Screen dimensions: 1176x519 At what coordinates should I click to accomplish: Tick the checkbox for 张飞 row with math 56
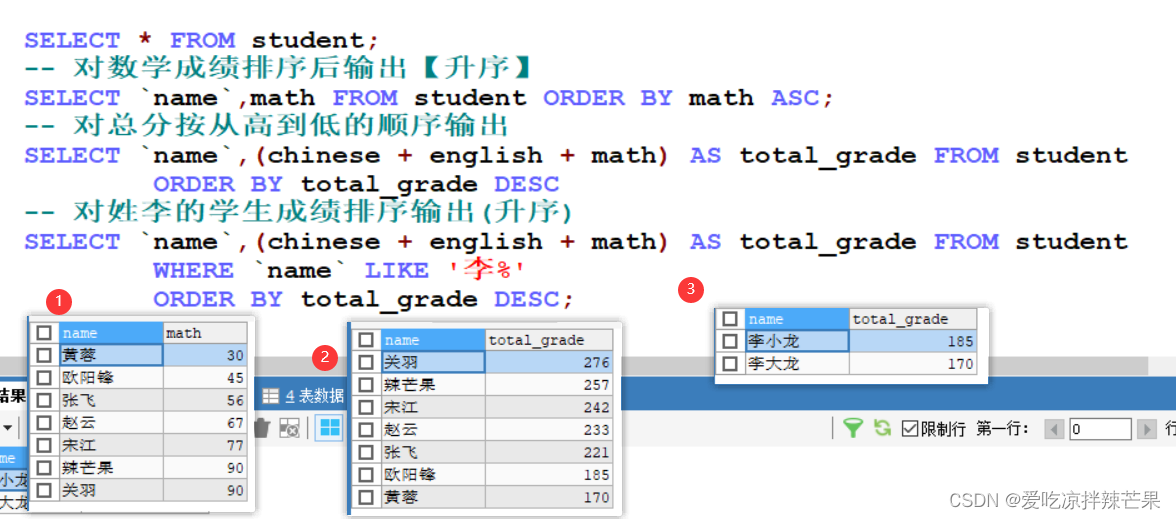click(45, 400)
